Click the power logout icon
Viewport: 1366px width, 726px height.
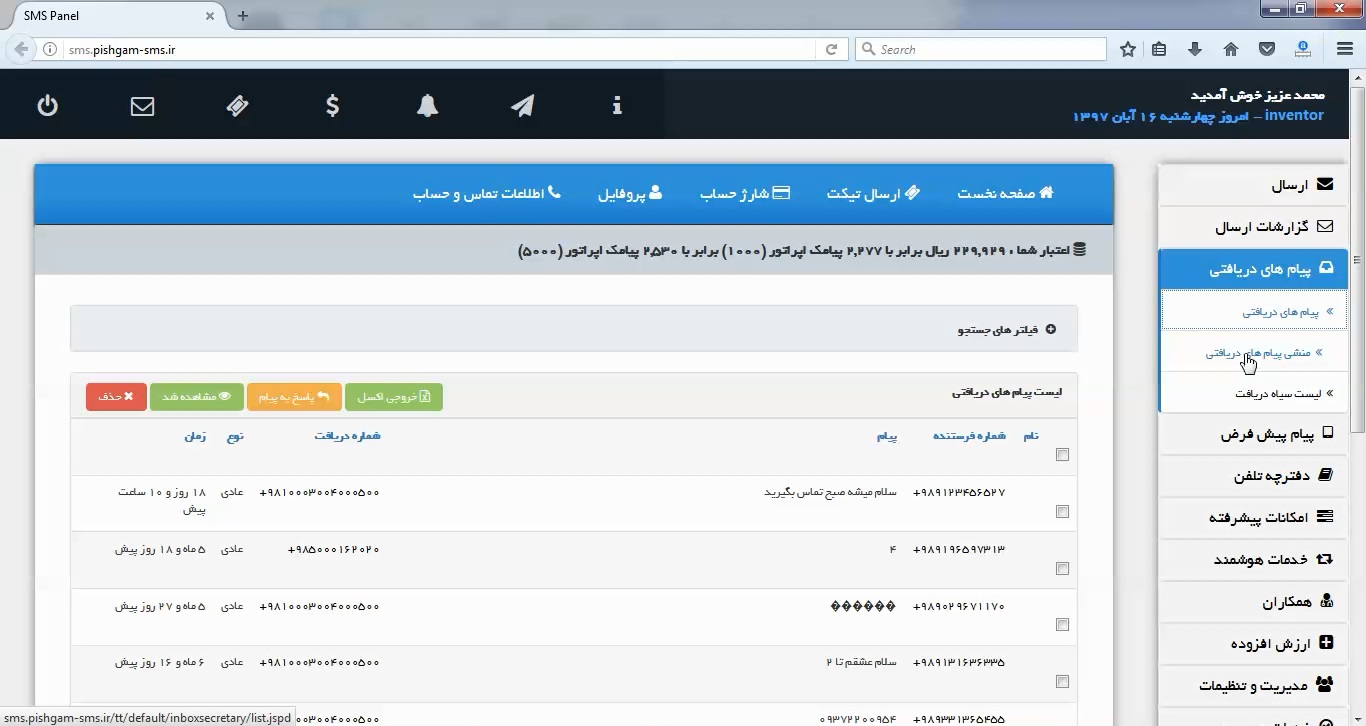(x=48, y=105)
